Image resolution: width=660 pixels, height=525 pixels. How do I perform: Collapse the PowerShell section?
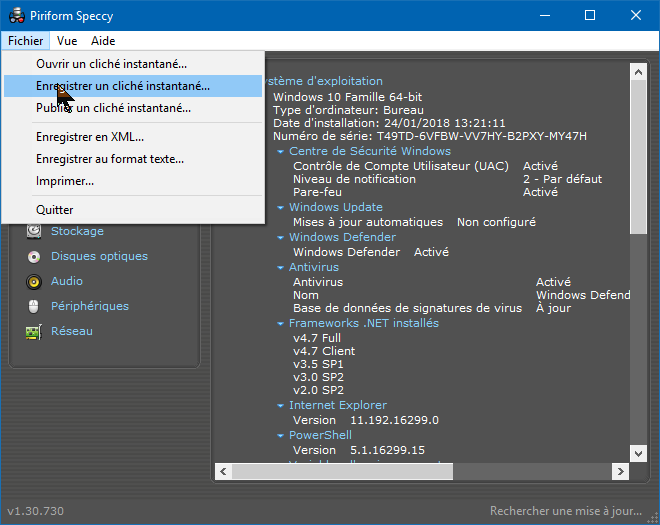coord(280,435)
